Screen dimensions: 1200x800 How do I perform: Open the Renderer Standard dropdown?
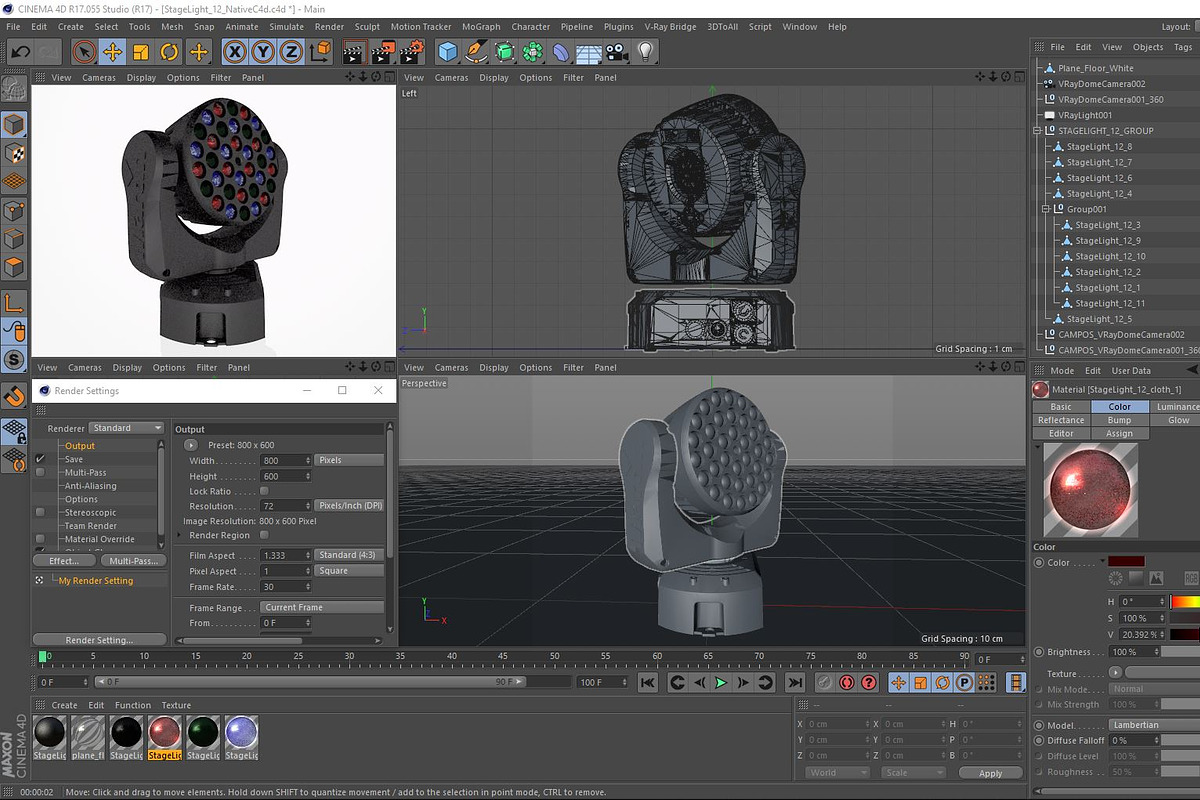click(127, 428)
